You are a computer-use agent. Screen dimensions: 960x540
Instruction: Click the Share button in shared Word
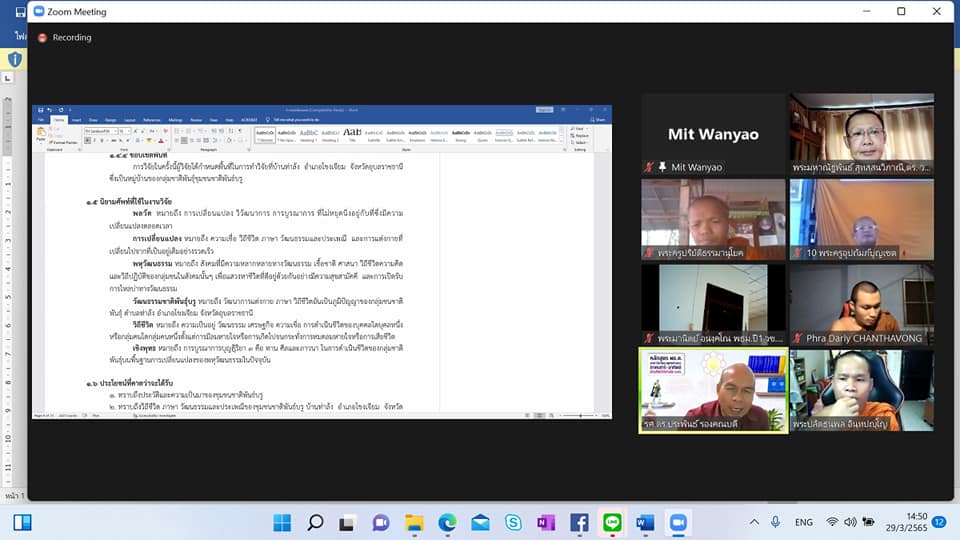click(x=598, y=120)
